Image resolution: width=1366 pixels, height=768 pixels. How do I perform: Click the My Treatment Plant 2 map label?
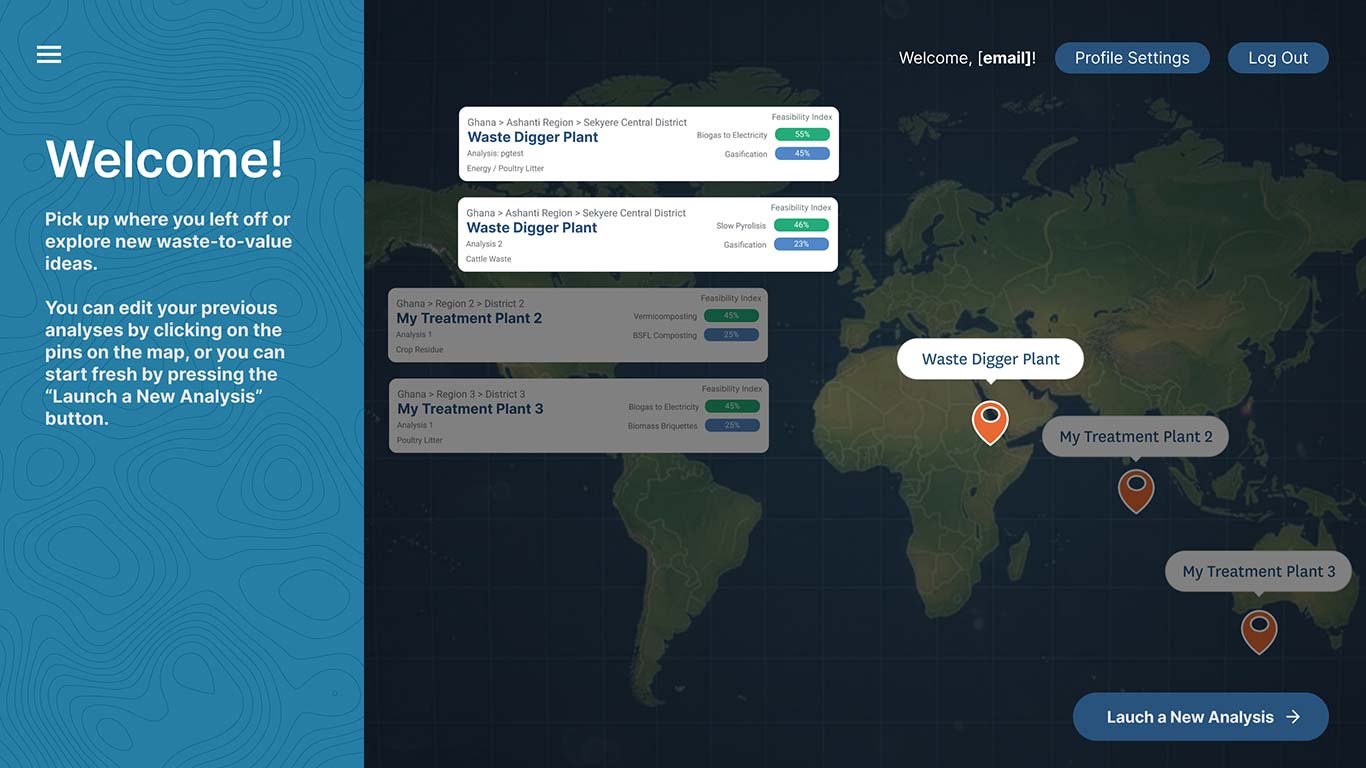1135,436
